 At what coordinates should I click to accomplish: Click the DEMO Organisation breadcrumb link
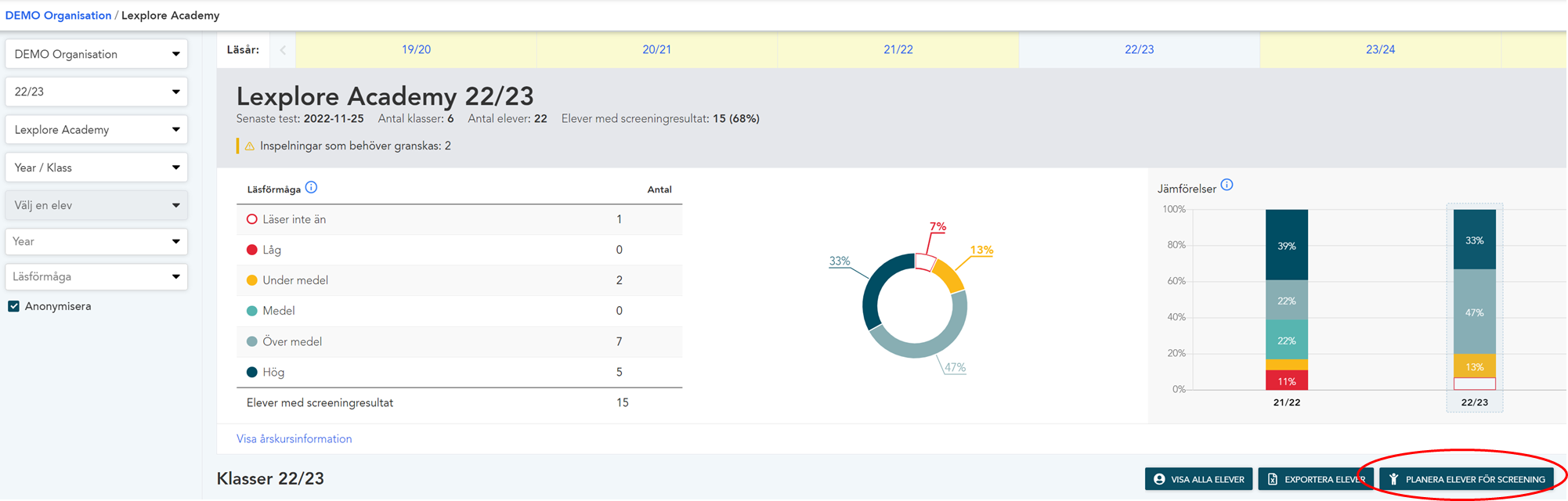[58, 16]
